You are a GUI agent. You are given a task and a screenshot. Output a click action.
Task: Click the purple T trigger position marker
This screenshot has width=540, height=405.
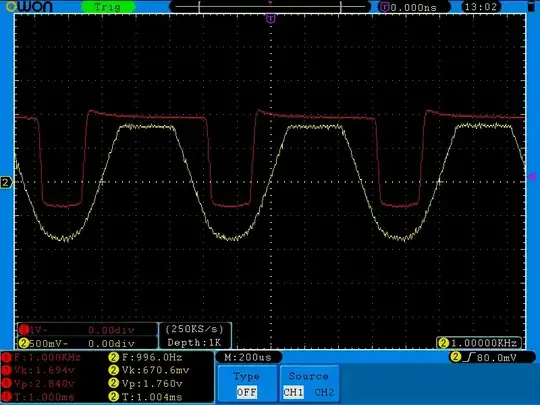tap(271, 18)
